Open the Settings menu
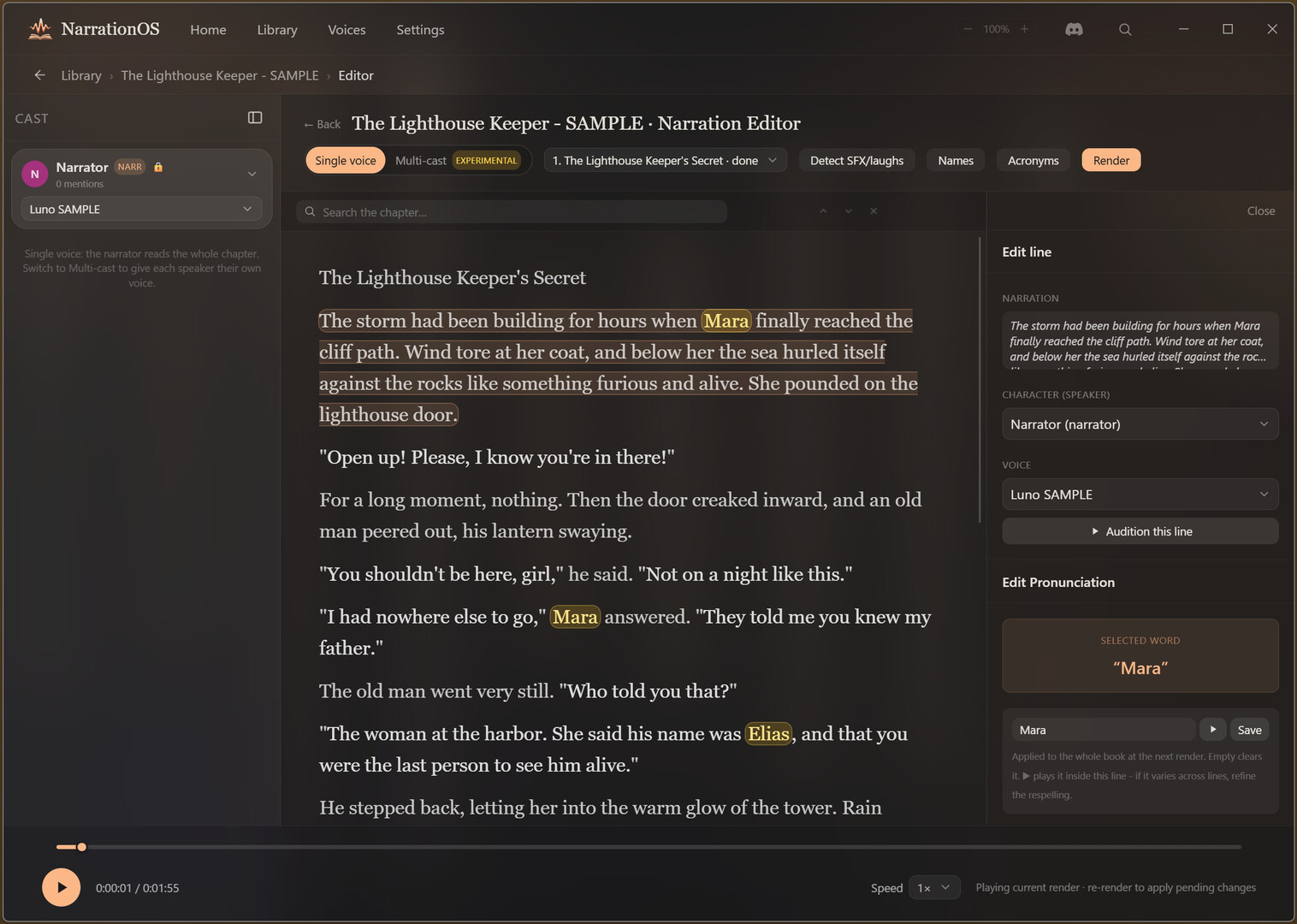Screen dimensions: 1297x924 (420, 30)
